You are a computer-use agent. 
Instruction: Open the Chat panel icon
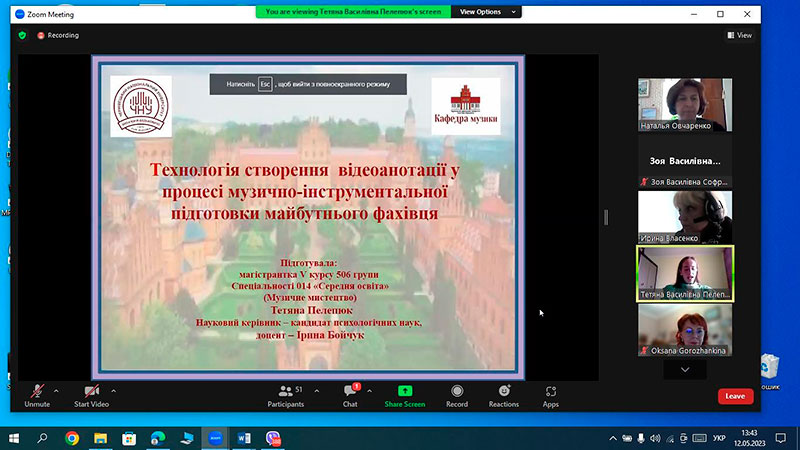pyautogui.click(x=351, y=391)
